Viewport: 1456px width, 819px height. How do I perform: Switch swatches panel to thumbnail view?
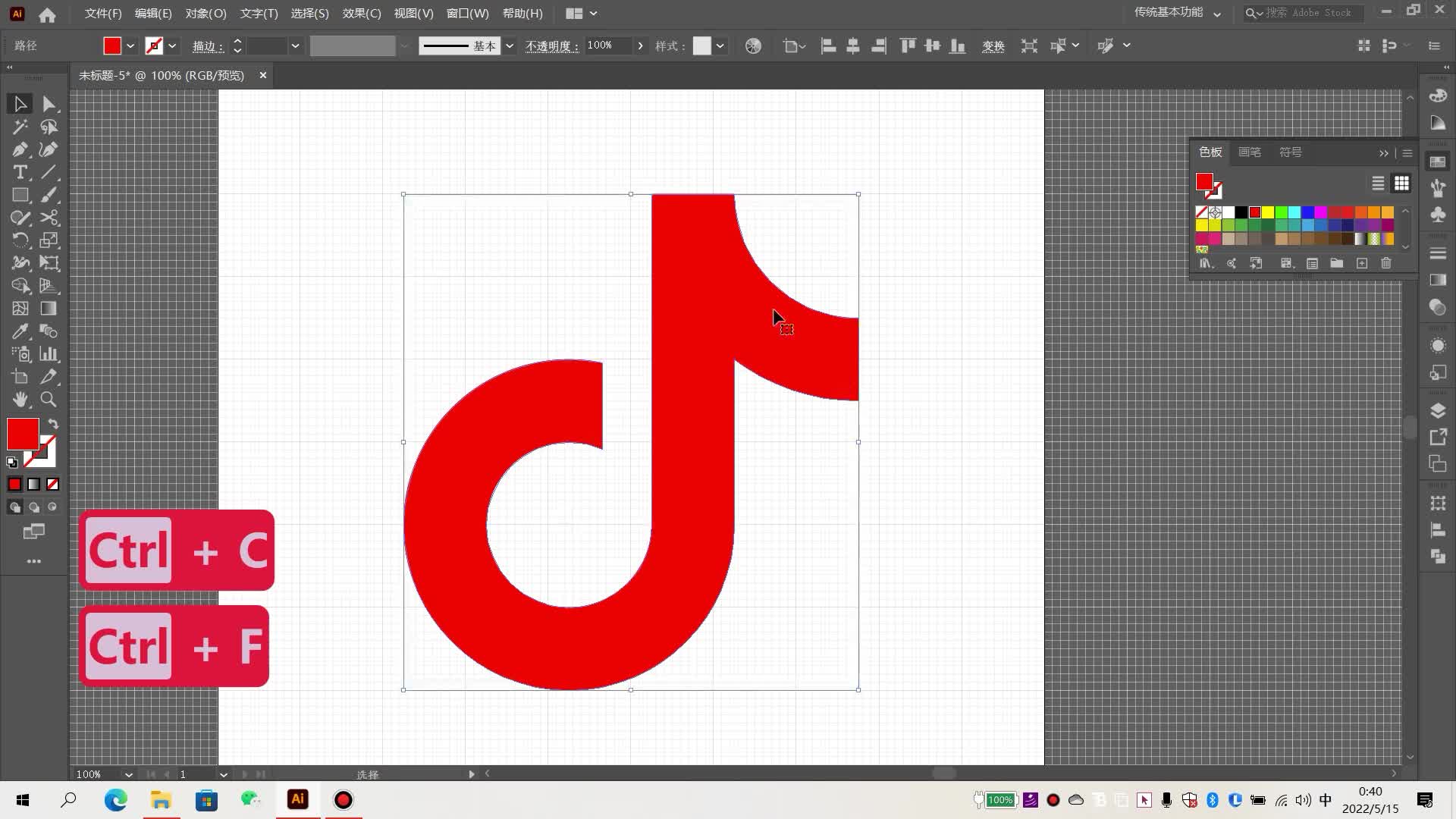[1401, 184]
